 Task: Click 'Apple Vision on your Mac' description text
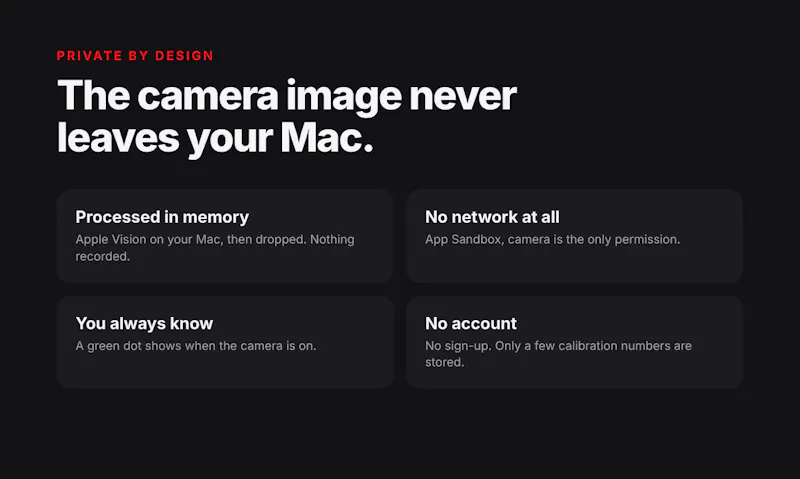coord(148,239)
